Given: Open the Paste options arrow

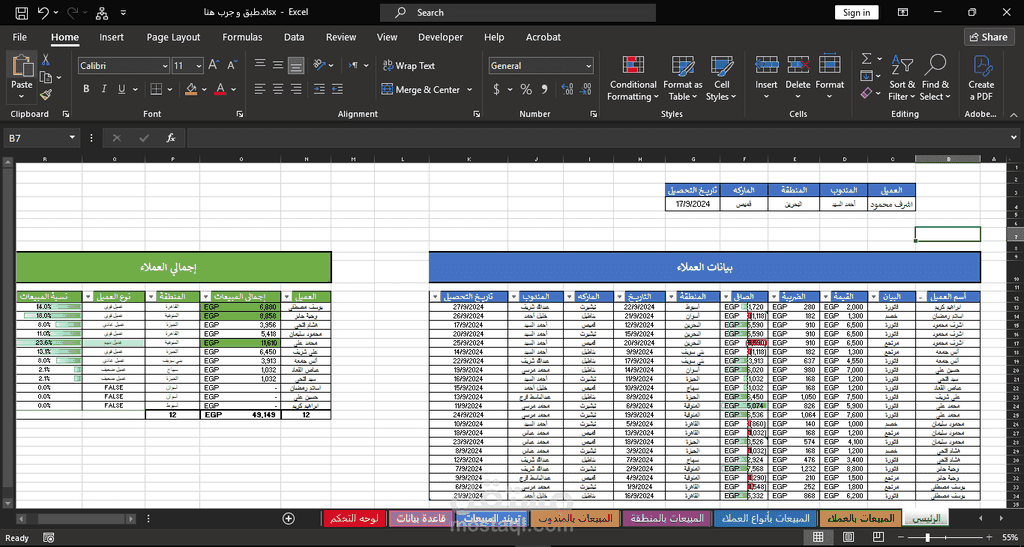Looking at the screenshot, I should click(x=22, y=97).
